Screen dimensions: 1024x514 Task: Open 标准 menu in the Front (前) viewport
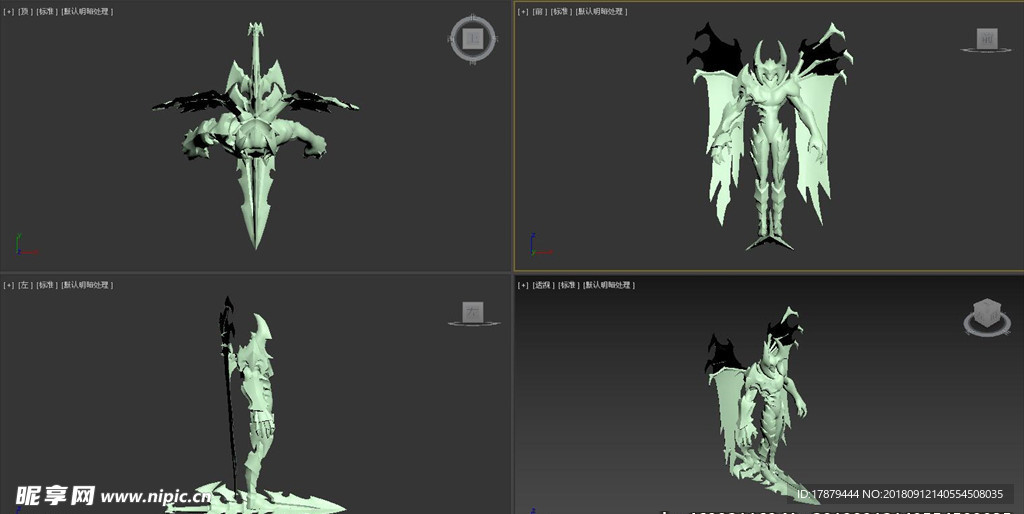point(562,12)
